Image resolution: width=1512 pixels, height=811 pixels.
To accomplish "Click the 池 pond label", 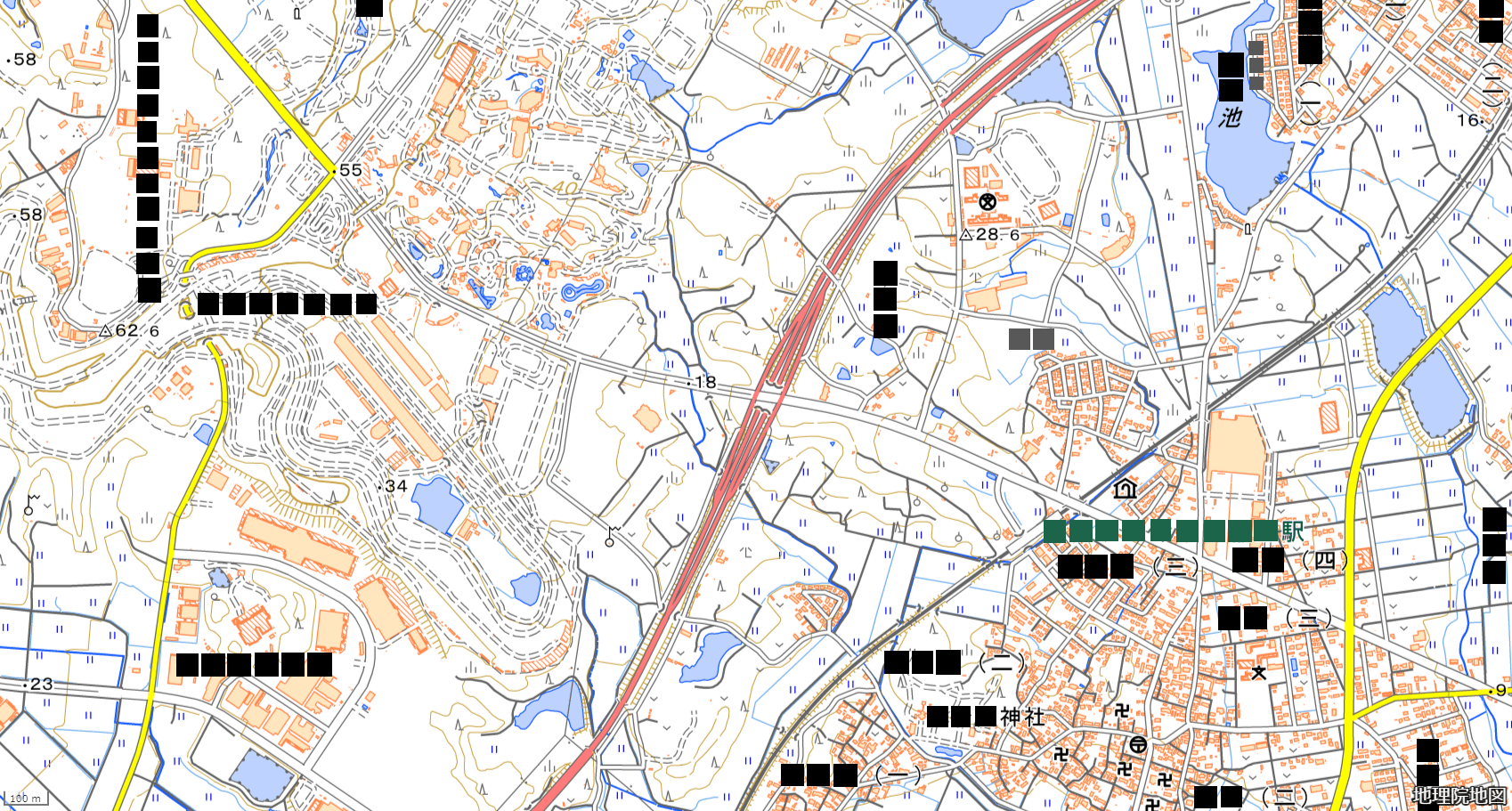I will (x=1230, y=118).
